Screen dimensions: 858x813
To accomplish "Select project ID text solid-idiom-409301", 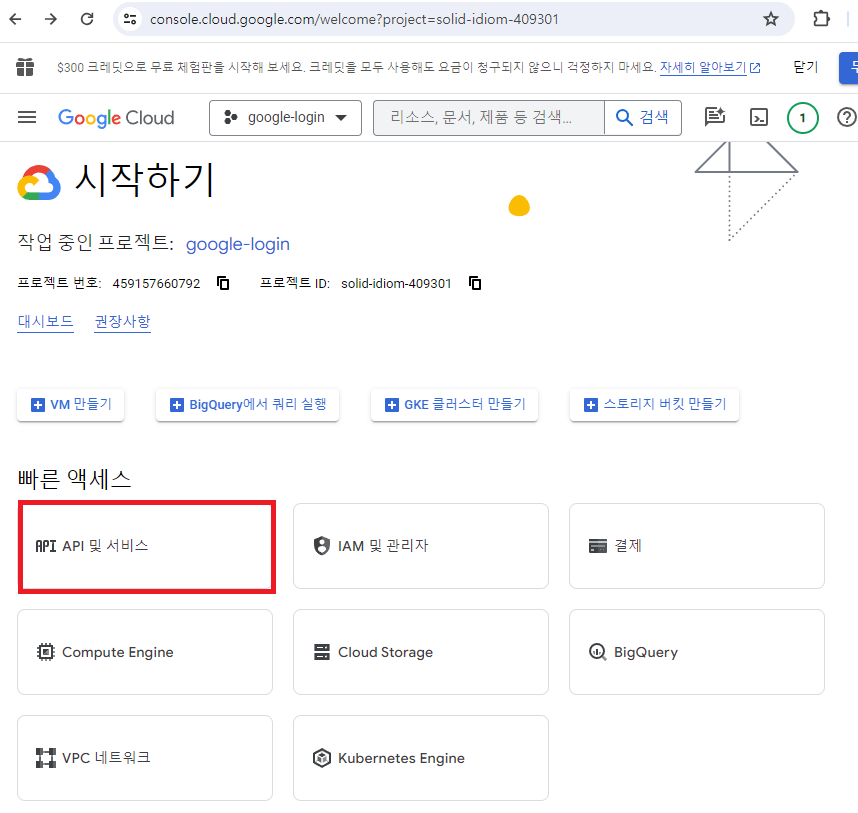I will (396, 283).
